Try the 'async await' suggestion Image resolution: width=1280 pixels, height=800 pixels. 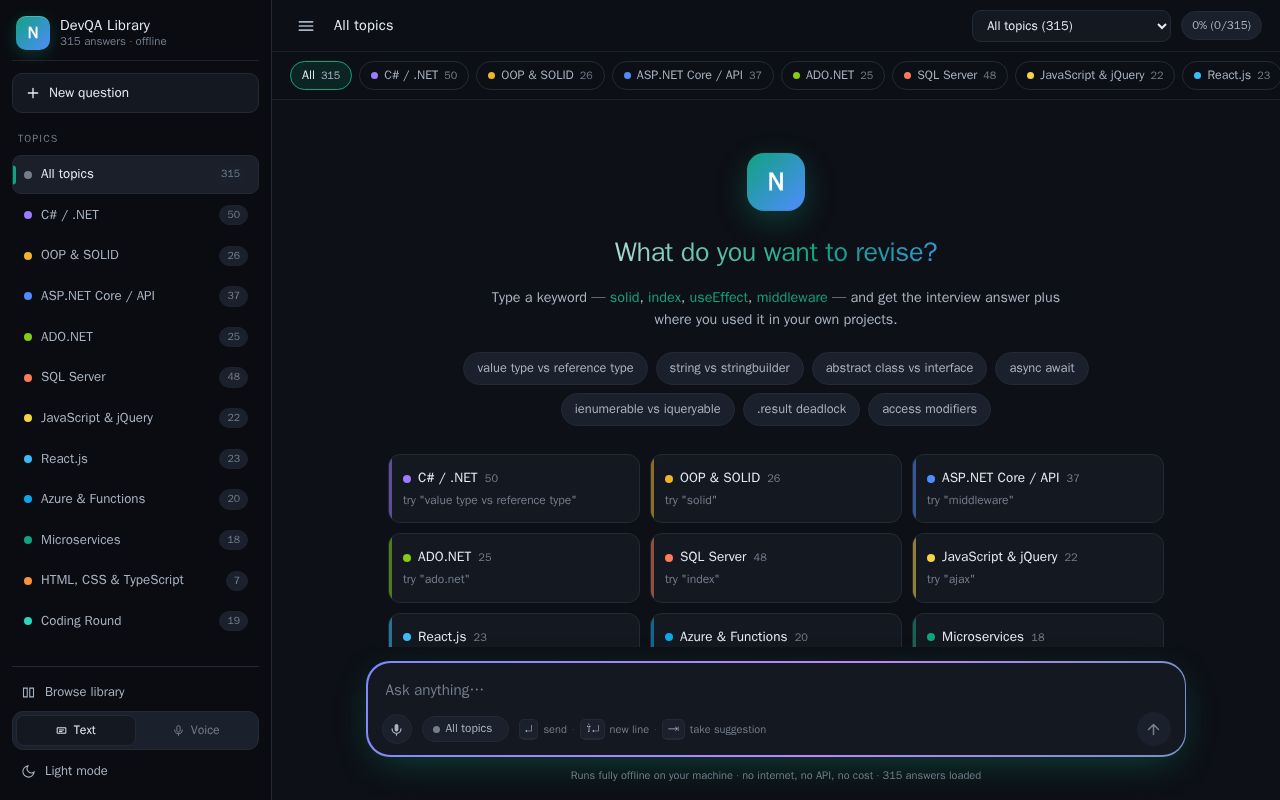pos(1042,368)
